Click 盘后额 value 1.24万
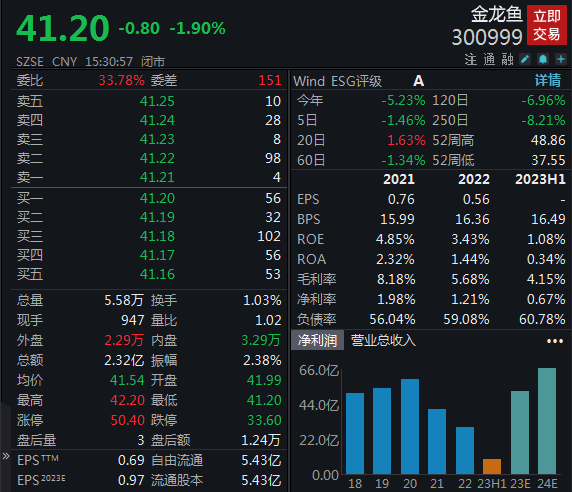This screenshot has width=572, height=492. pyautogui.click(x=261, y=440)
